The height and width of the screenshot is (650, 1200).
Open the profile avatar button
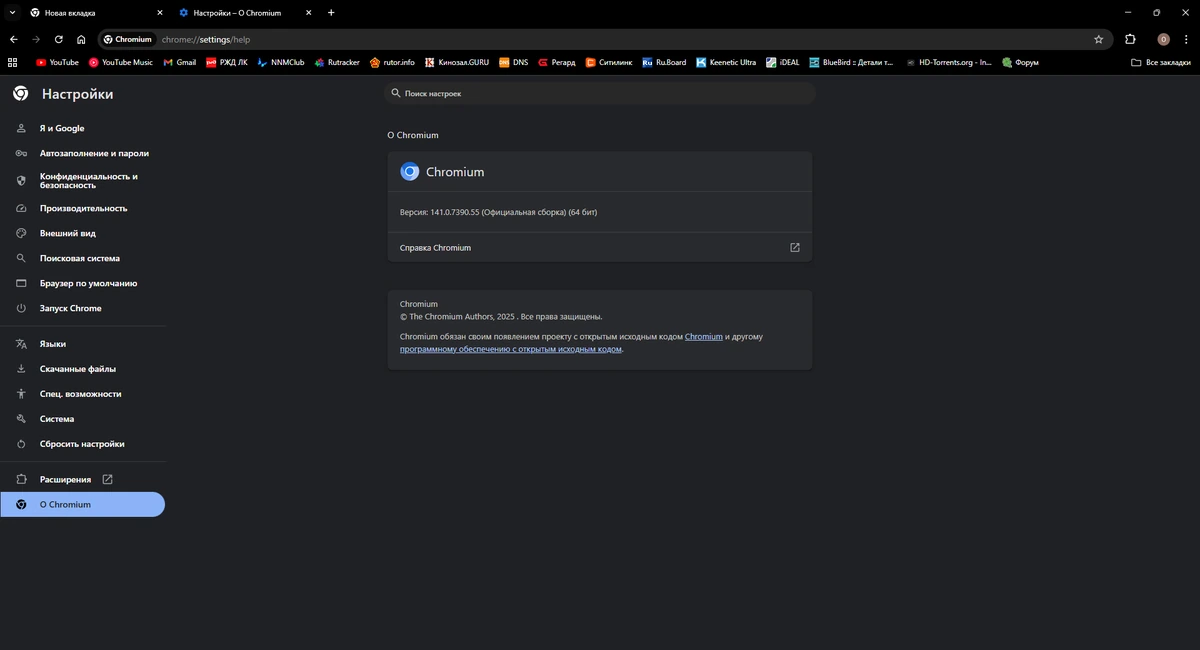tap(1163, 39)
